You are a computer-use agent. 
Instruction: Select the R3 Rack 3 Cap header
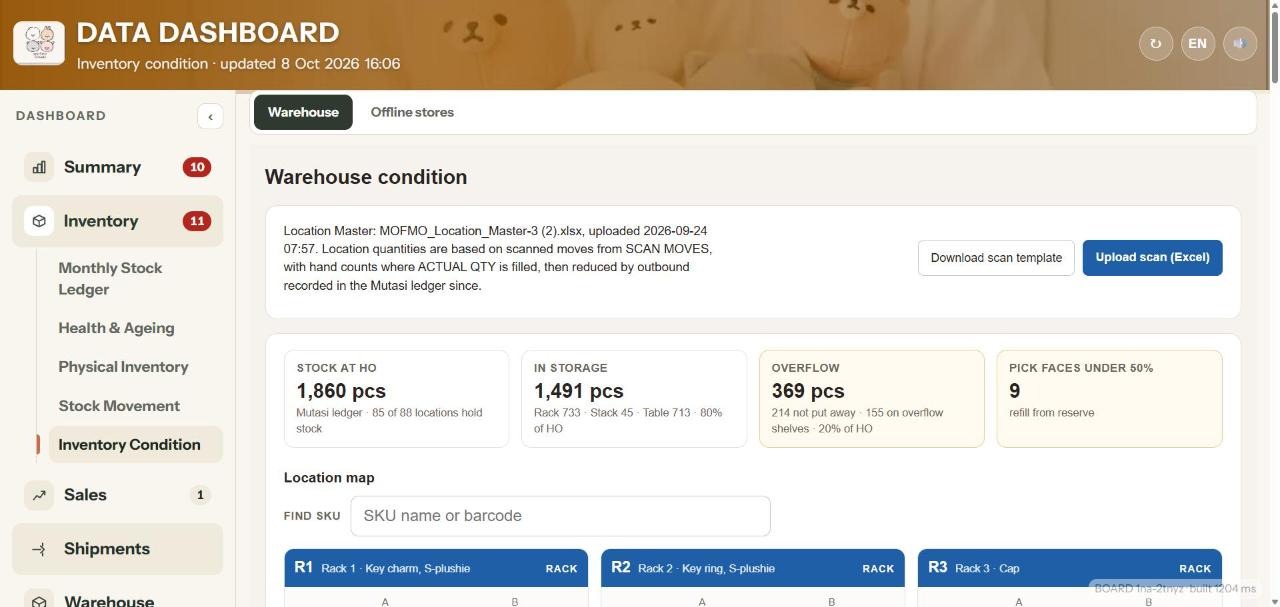[1070, 568]
